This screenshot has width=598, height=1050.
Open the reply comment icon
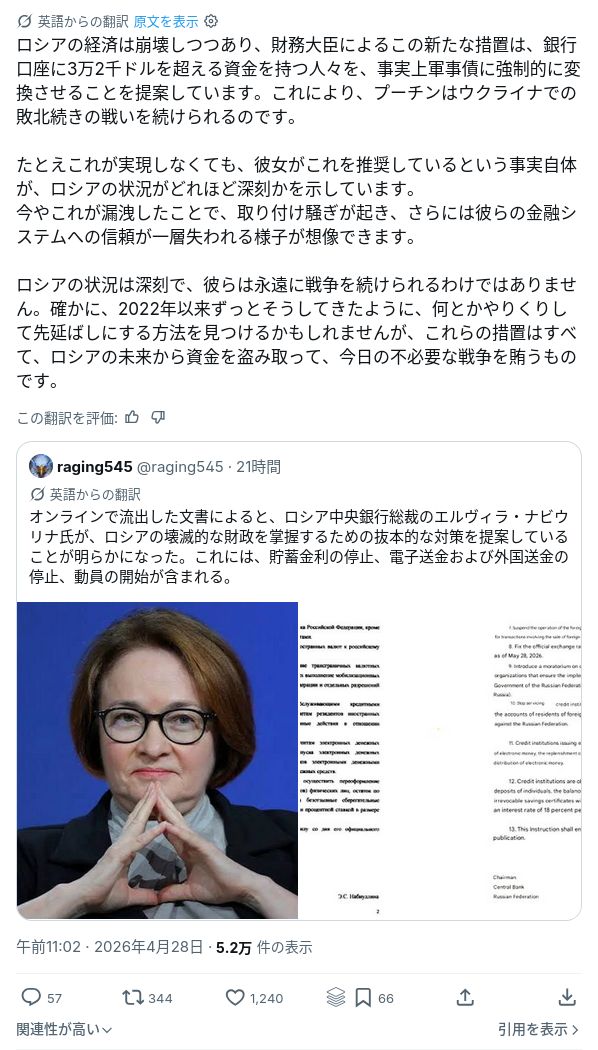pos(31,998)
